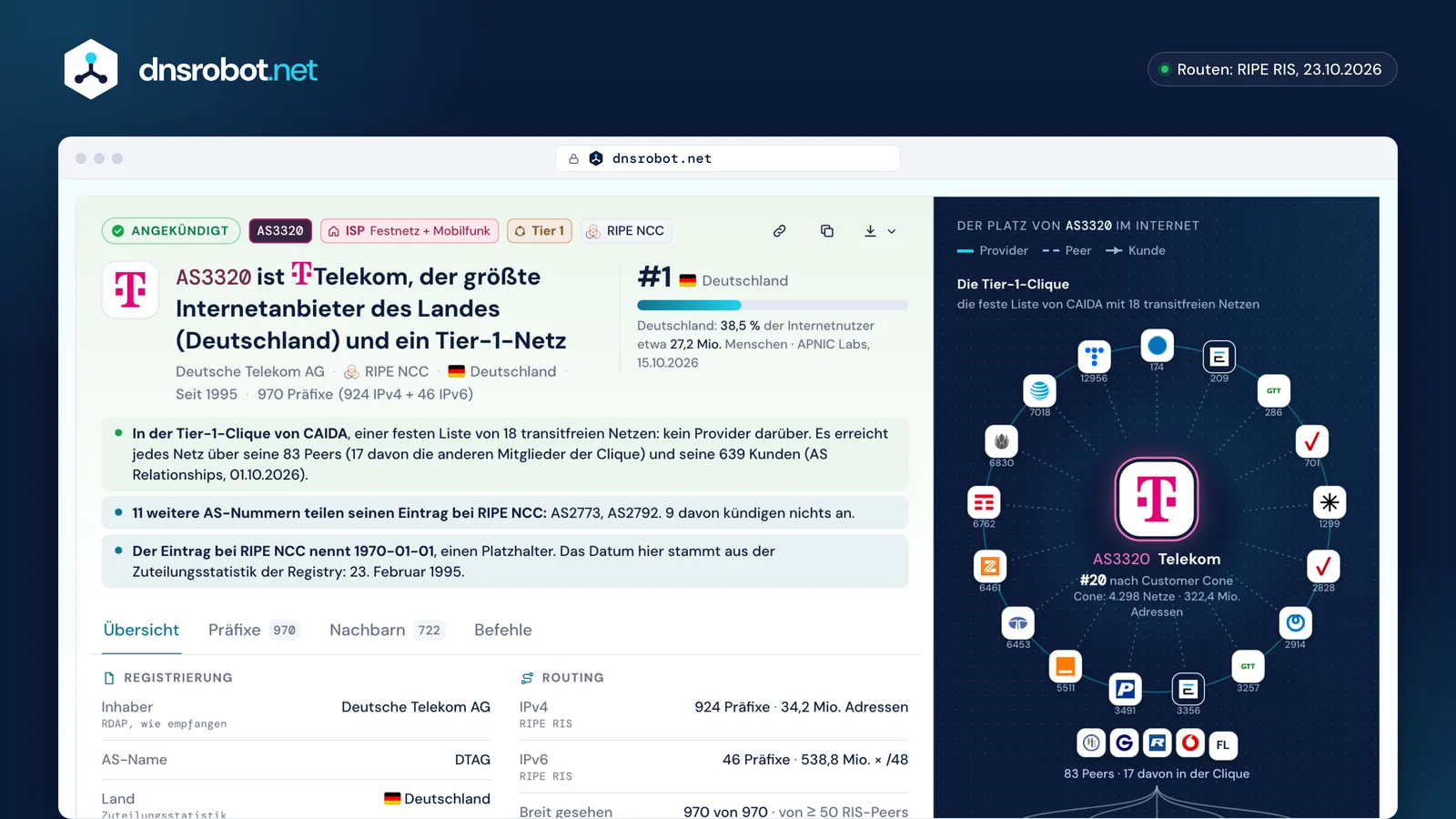Select the AS2828 Verizon node
Screen dimensions: 1456x819
[x=1323, y=566]
